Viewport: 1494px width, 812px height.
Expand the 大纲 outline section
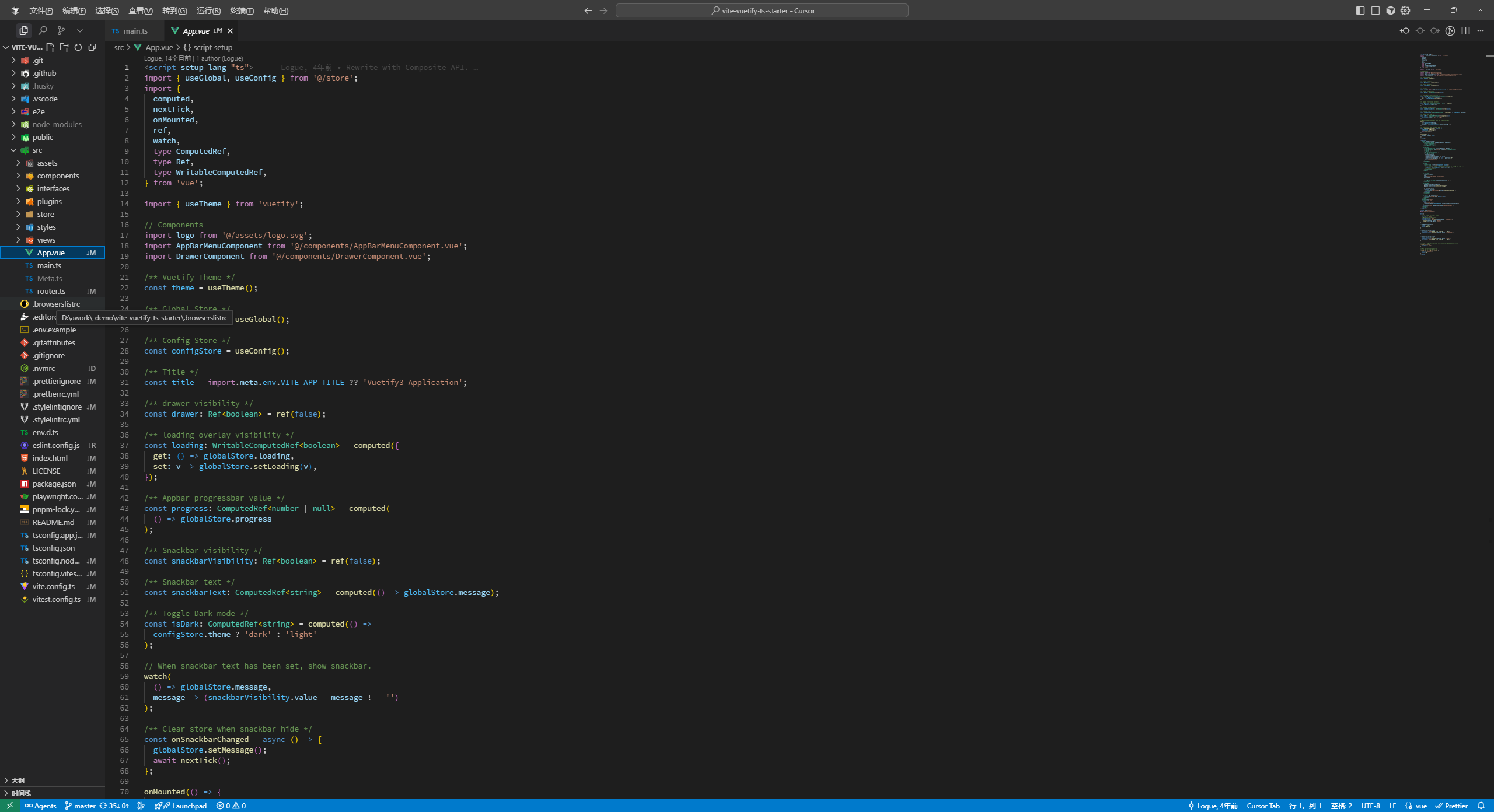click(x=53, y=780)
